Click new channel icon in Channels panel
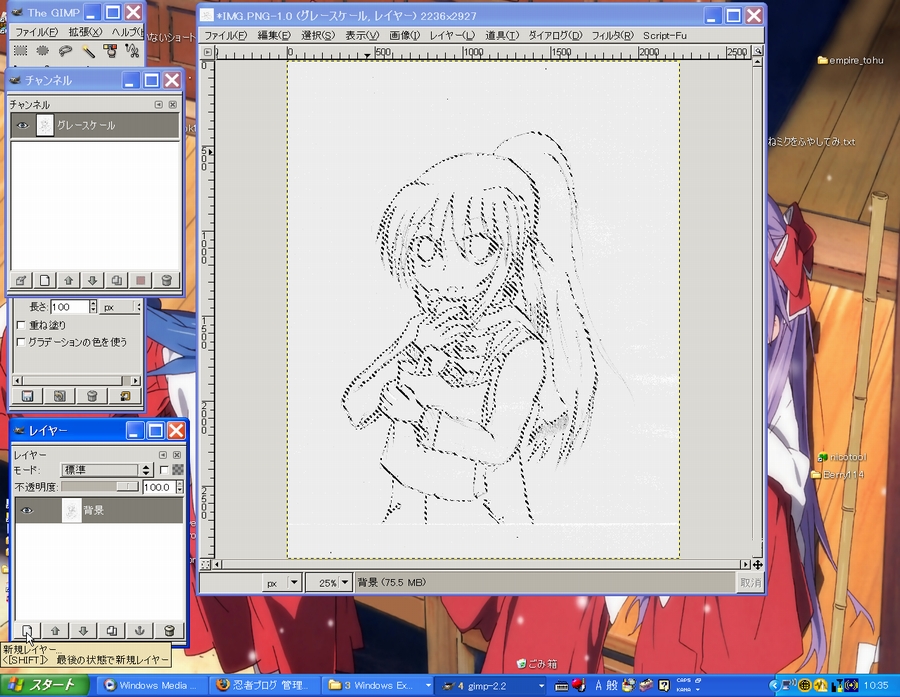The width and height of the screenshot is (900, 697). (45, 280)
